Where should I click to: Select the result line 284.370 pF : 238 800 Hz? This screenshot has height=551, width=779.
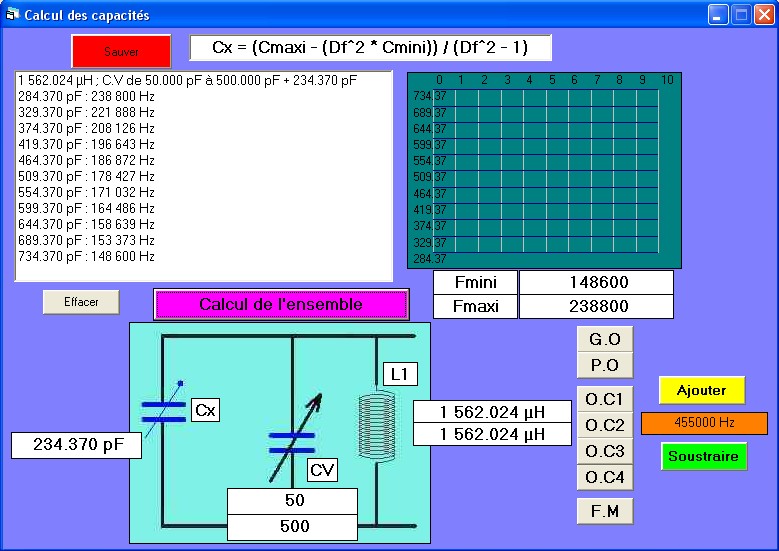pos(86,96)
